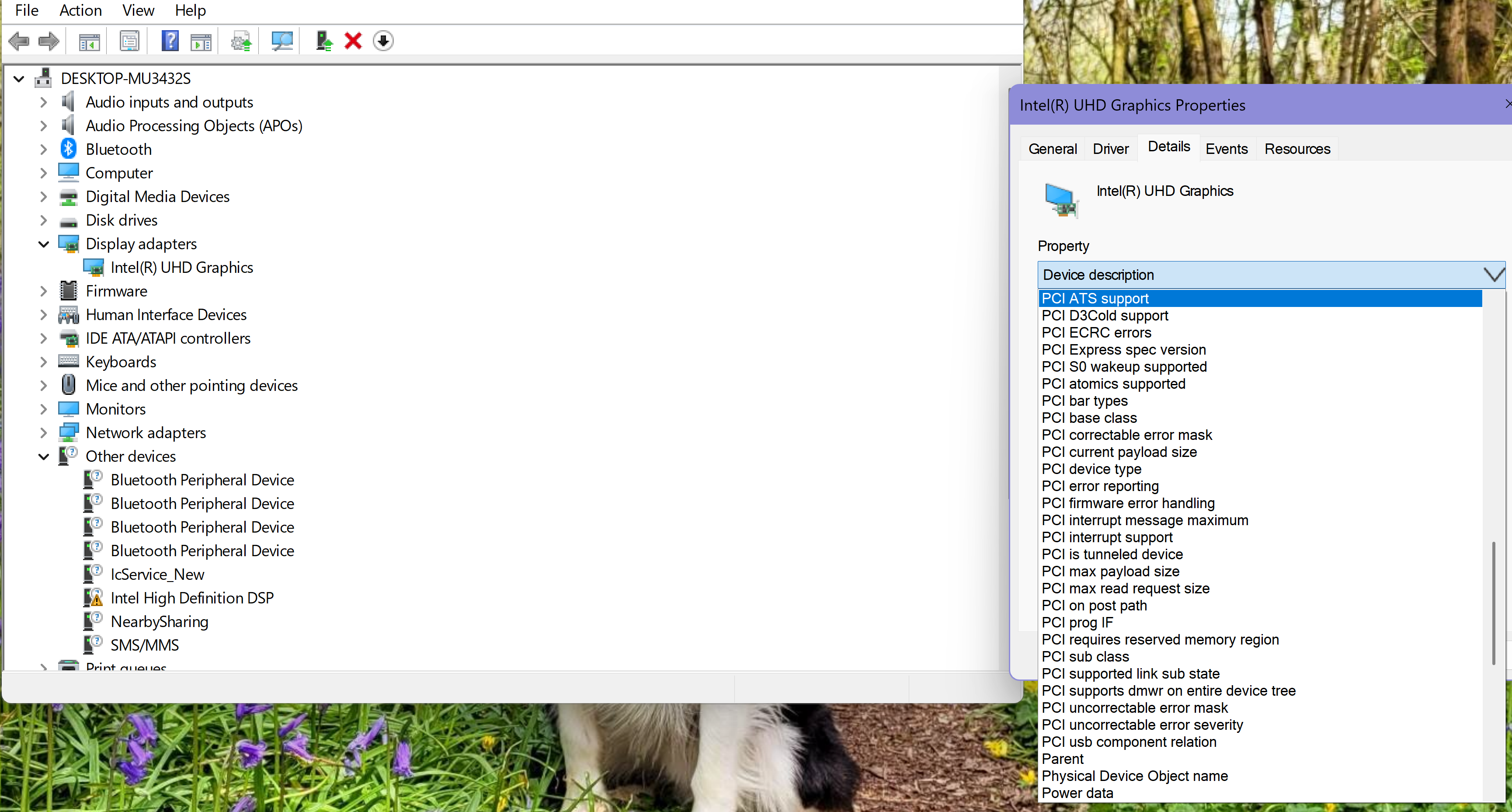Switch to the Driver tab
1512x812 pixels.
point(1111,149)
